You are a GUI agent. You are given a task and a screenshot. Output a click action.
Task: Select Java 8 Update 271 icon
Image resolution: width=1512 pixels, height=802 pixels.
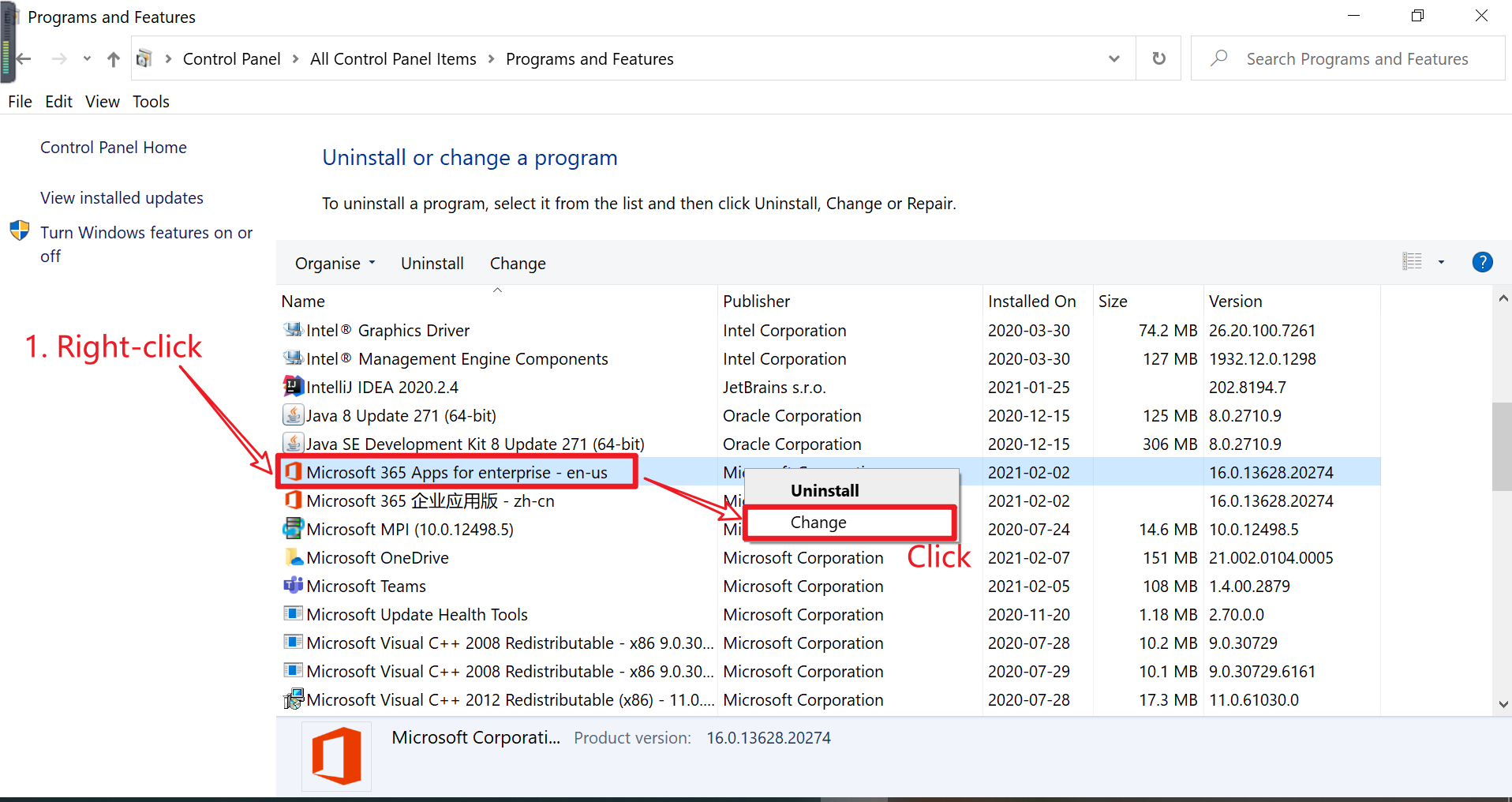293,414
